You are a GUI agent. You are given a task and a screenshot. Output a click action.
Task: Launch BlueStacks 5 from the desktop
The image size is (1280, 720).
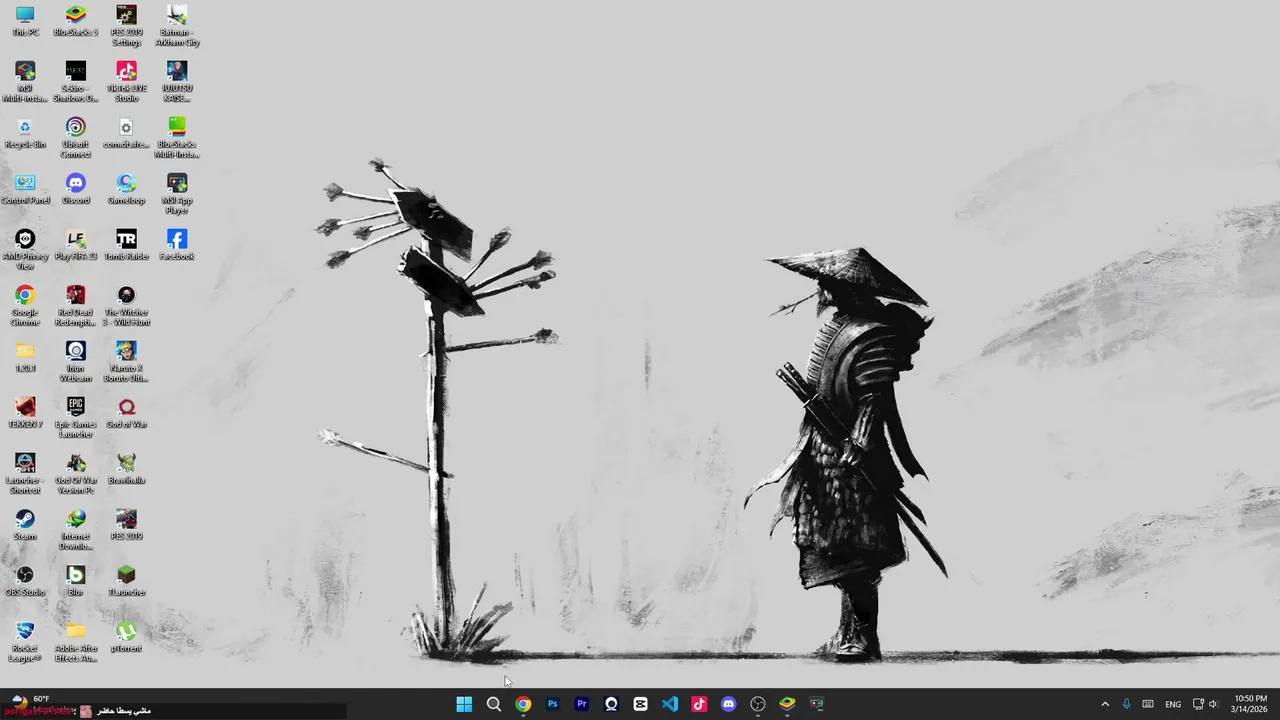tap(75, 21)
